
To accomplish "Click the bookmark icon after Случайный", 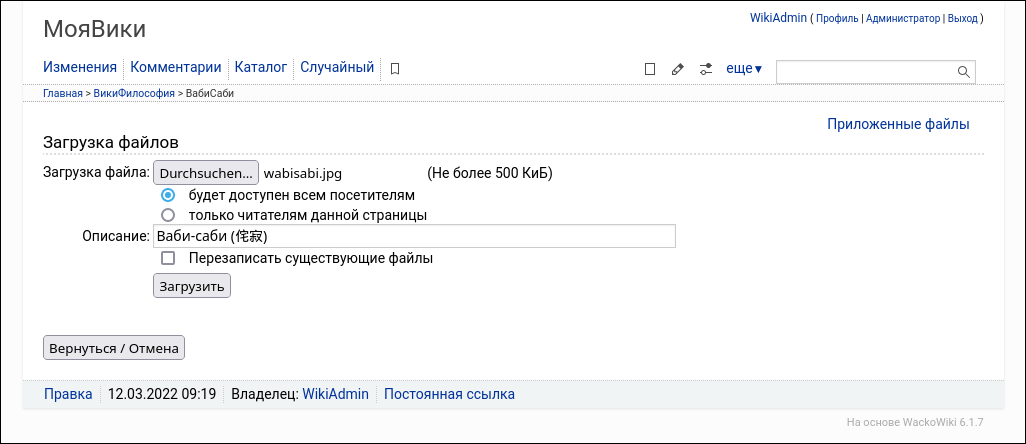I will coord(395,69).
